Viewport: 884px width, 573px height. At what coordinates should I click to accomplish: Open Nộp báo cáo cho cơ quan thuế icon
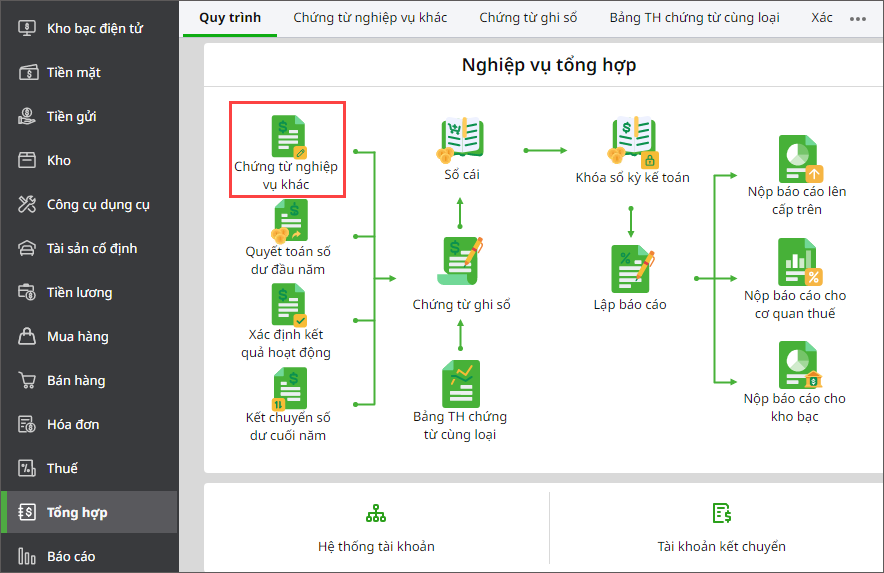click(799, 262)
